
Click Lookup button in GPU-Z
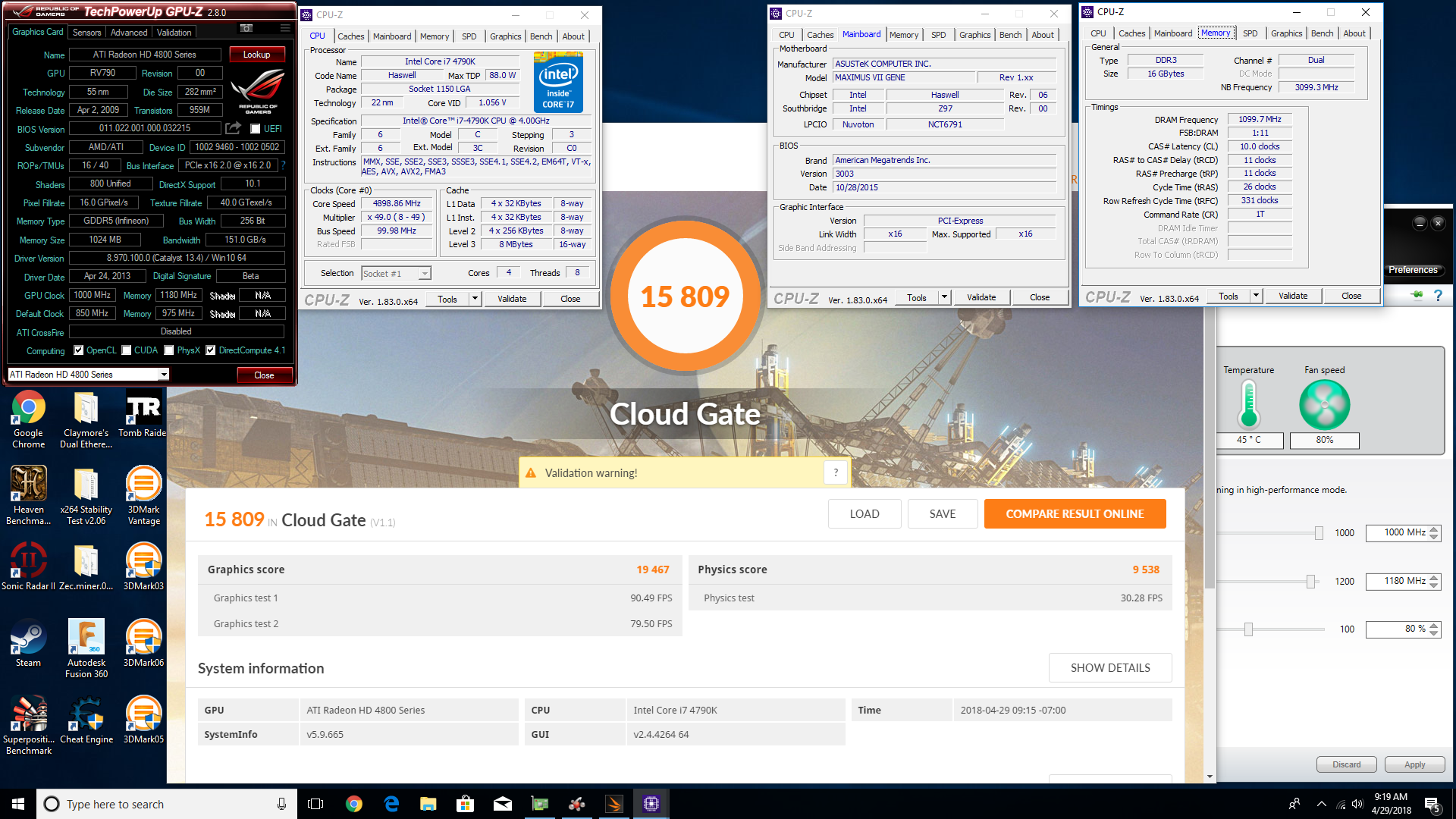tap(256, 55)
